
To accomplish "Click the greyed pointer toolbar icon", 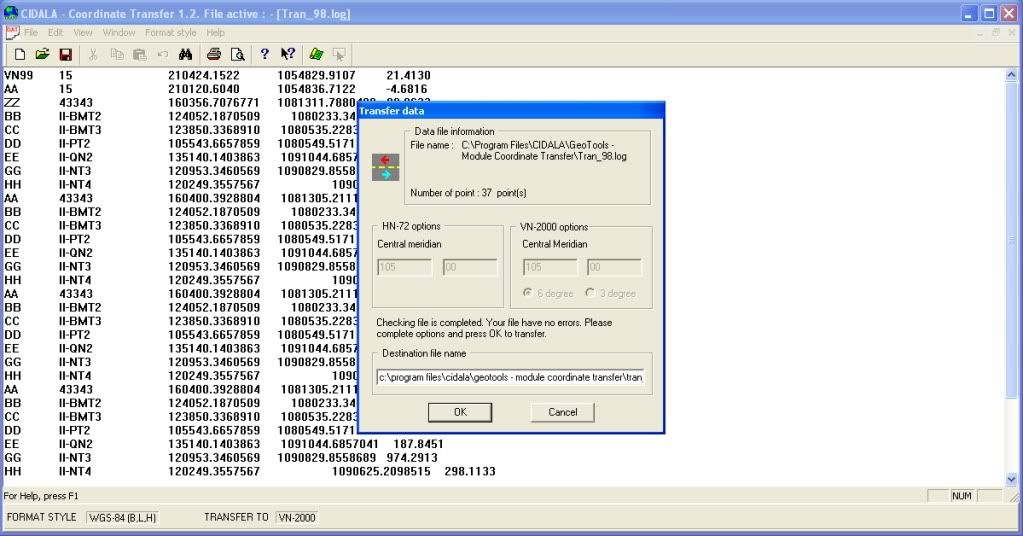I will click(x=339, y=55).
